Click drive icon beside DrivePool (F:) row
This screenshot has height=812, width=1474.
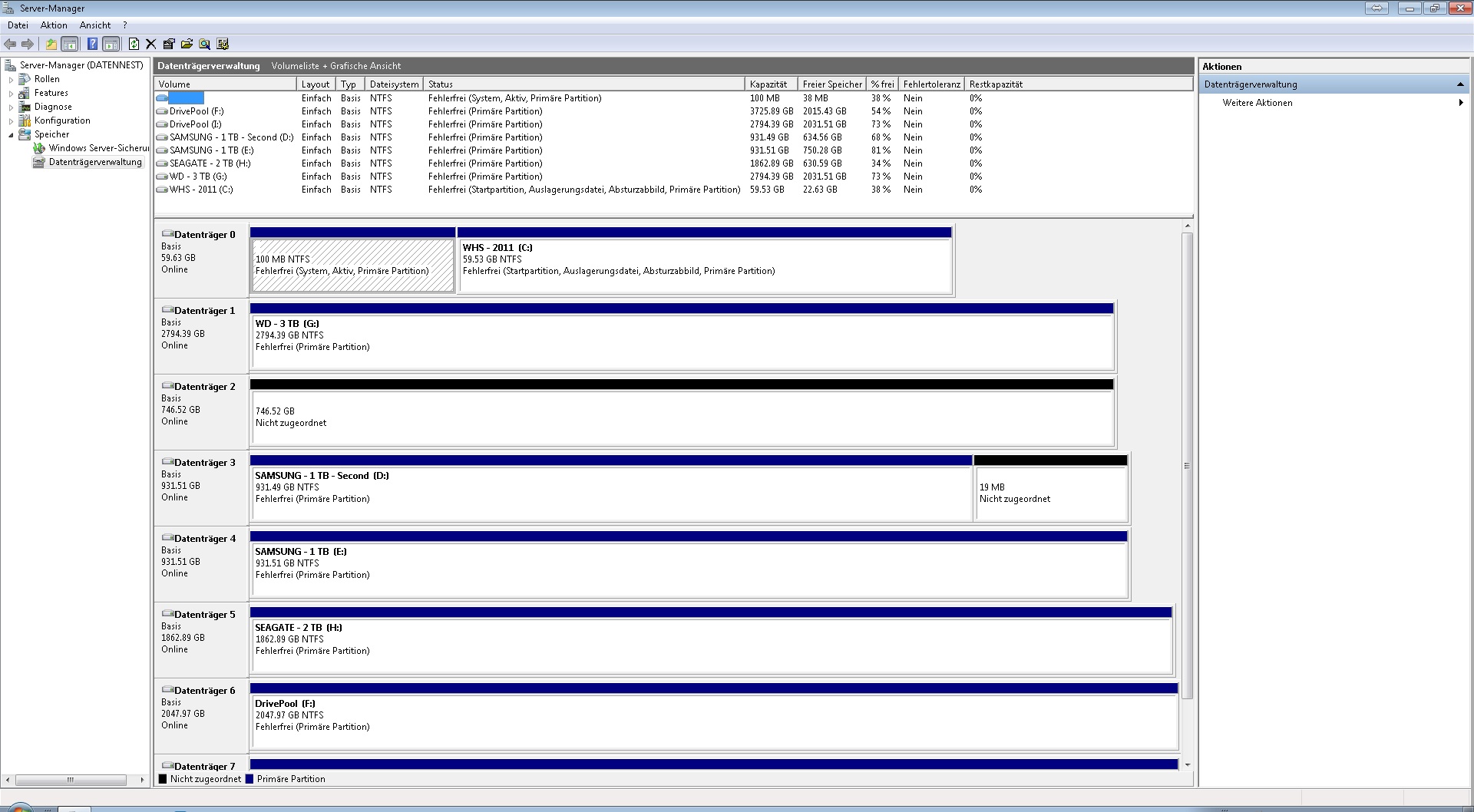tap(162, 111)
